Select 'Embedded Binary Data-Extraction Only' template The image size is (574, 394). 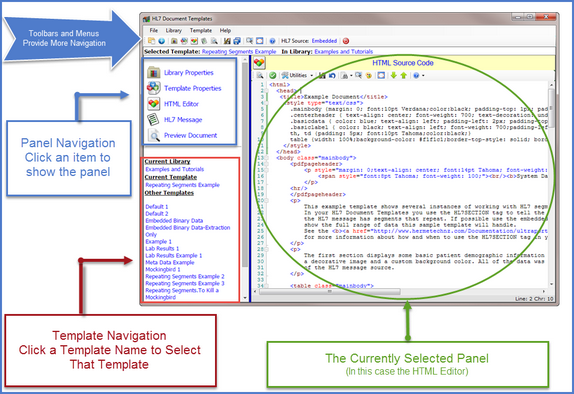point(188,231)
